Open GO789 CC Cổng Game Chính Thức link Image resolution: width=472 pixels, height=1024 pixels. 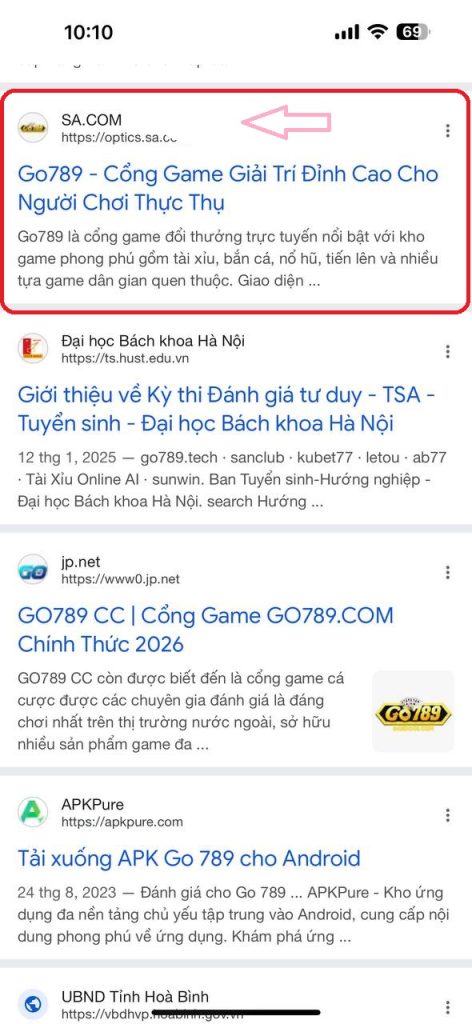pyautogui.click(x=206, y=630)
